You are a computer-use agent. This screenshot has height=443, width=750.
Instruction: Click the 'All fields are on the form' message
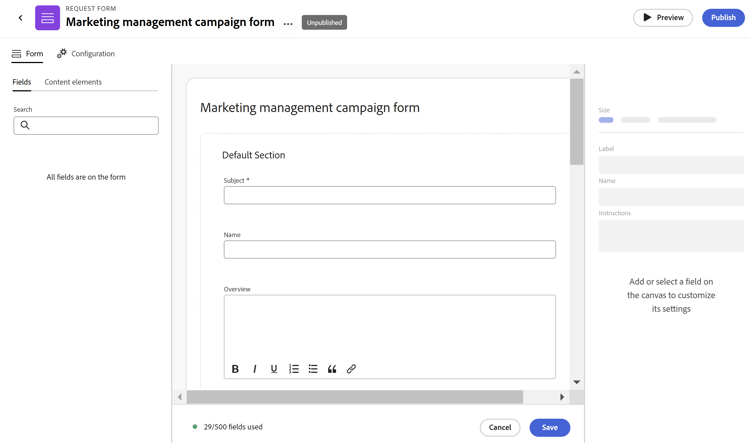coord(86,177)
